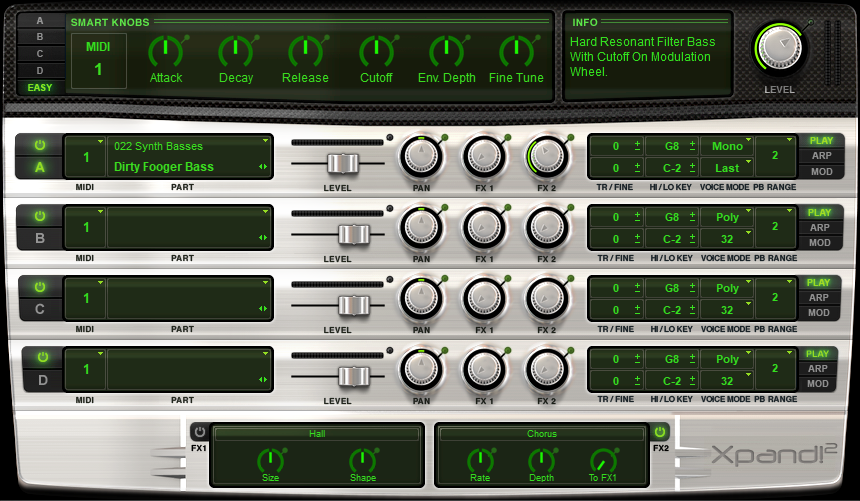Click the PAN knob of part C
Screen dimensions: 860x501
click(x=421, y=299)
